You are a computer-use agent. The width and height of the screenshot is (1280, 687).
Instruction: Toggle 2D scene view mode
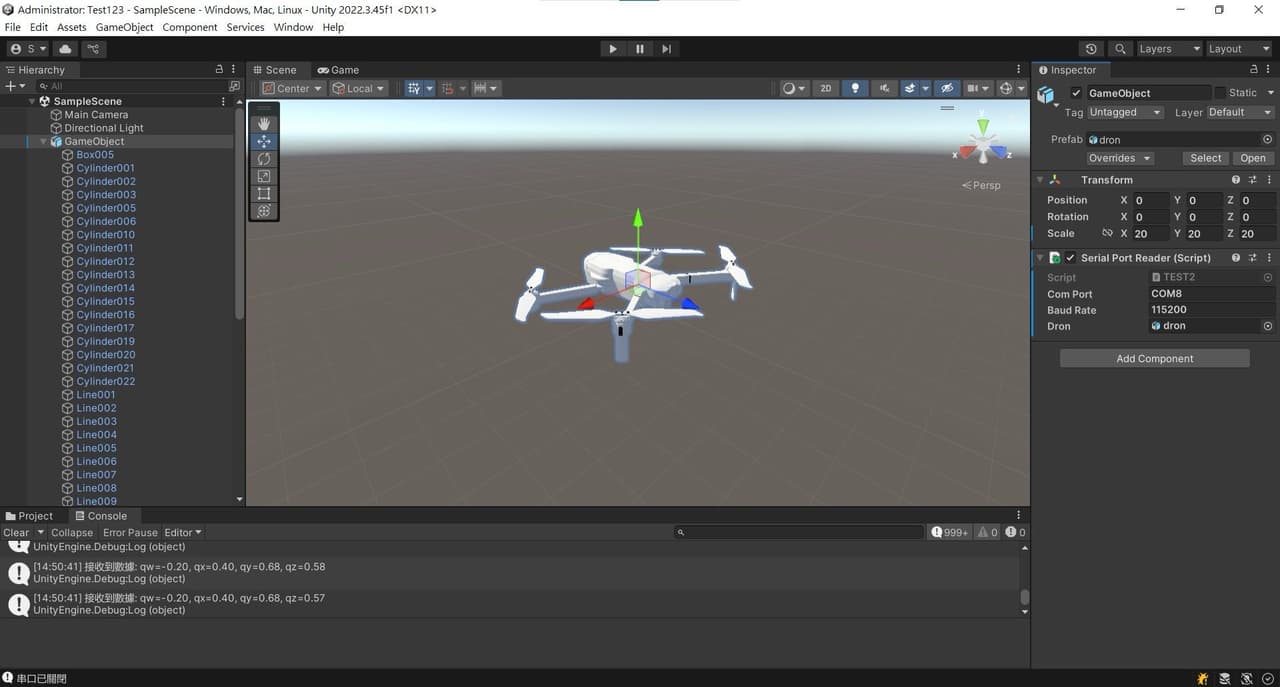825,88
